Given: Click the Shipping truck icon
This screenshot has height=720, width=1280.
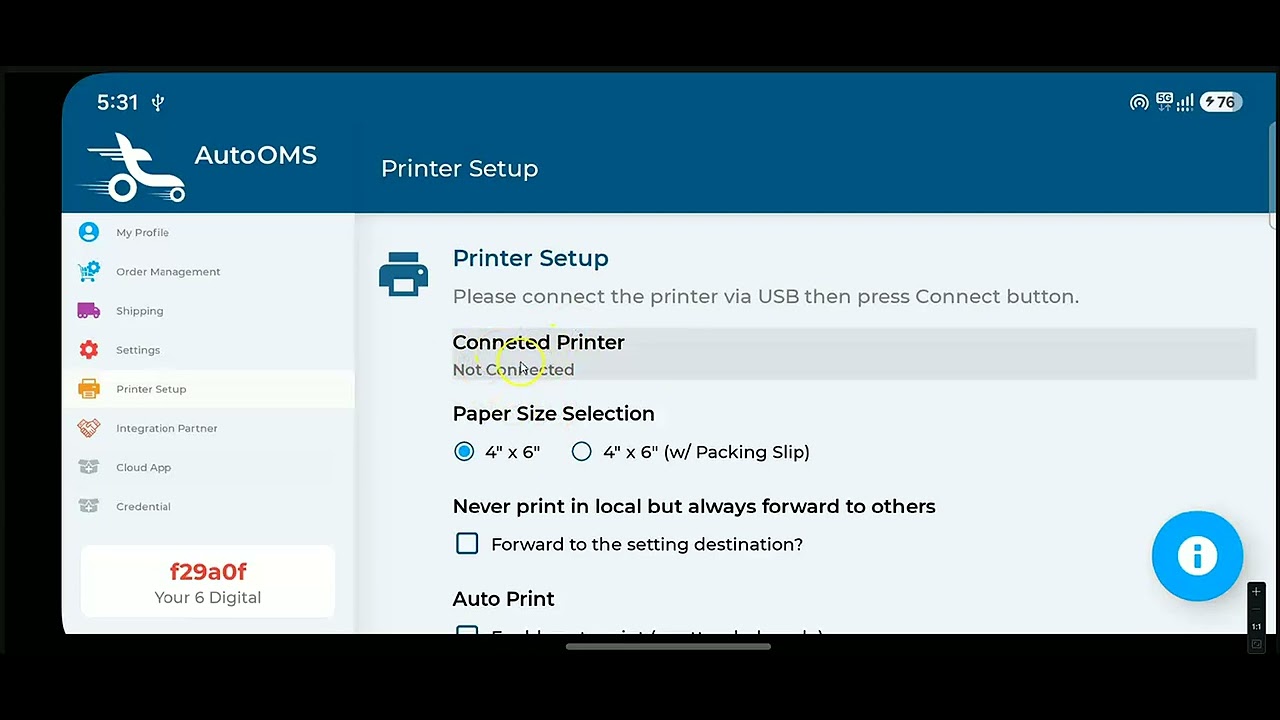Looking at the screenshot, I should tap(89, 310).
